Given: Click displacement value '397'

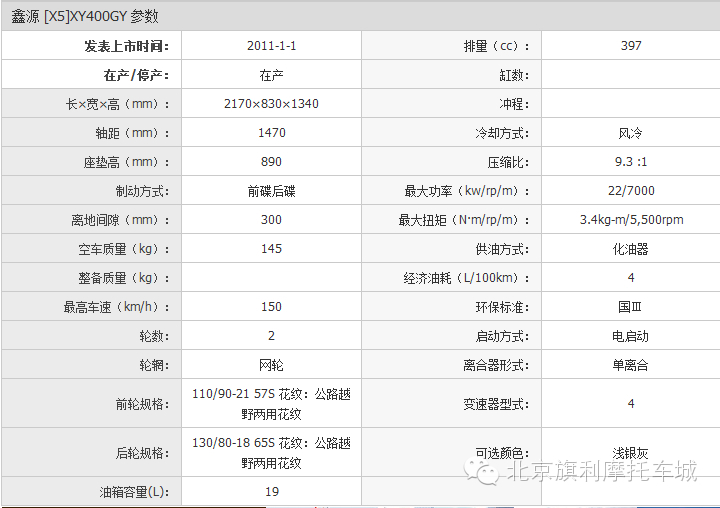Looking at the screenshot, I should click(631, 45).
